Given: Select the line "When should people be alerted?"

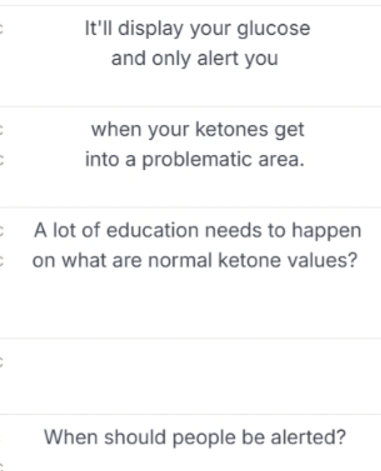Looking at the screenshot, I should [195, 437].
